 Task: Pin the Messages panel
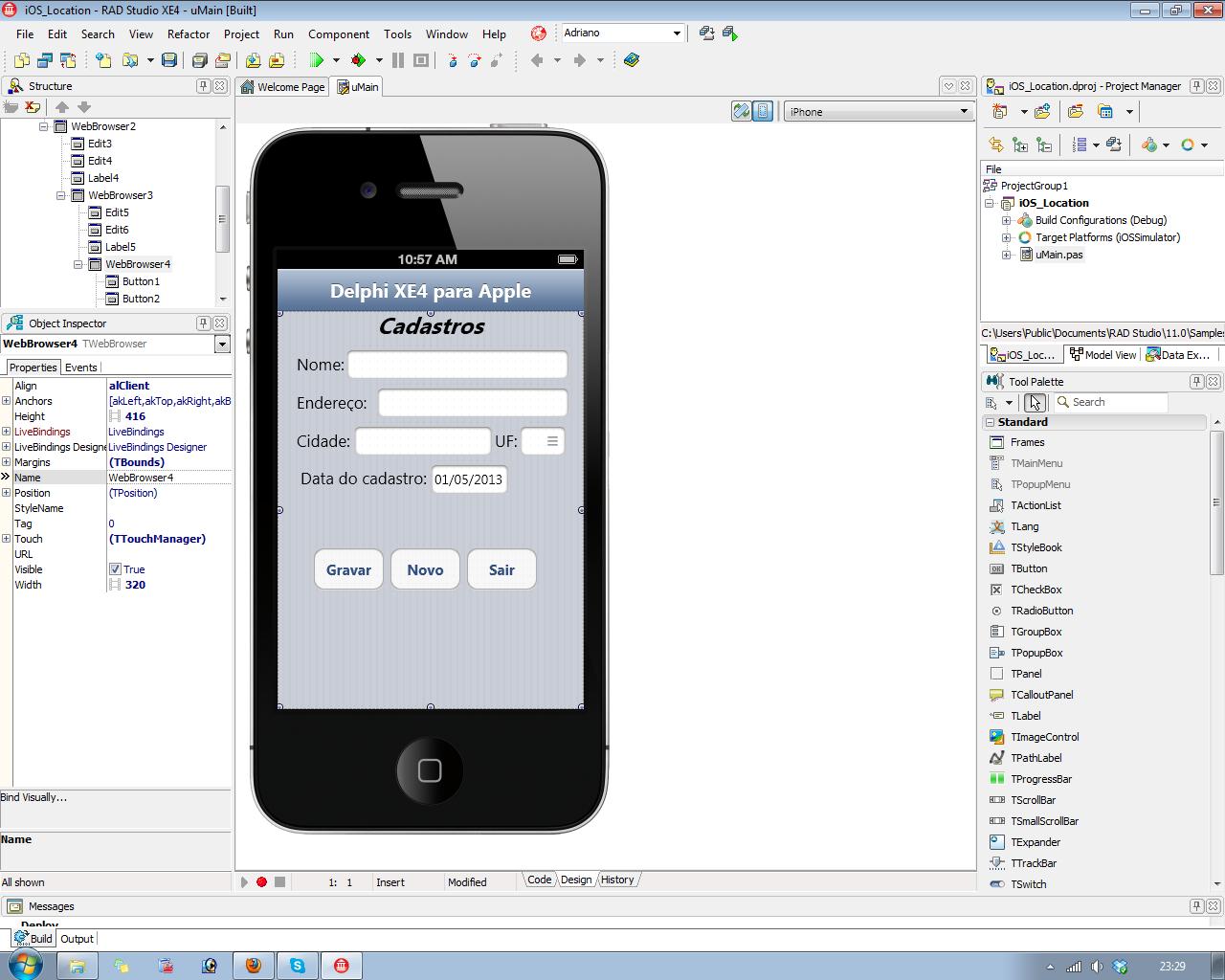tap(1196, 906)
